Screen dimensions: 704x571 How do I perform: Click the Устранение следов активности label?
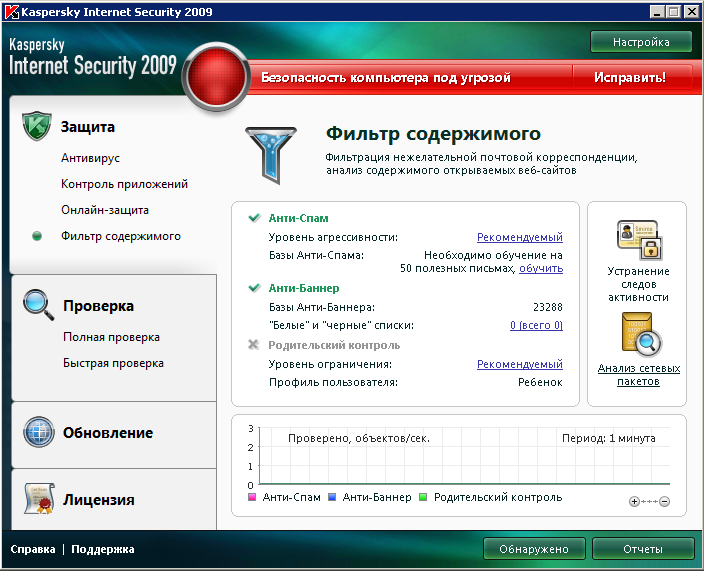click(638, 284)
